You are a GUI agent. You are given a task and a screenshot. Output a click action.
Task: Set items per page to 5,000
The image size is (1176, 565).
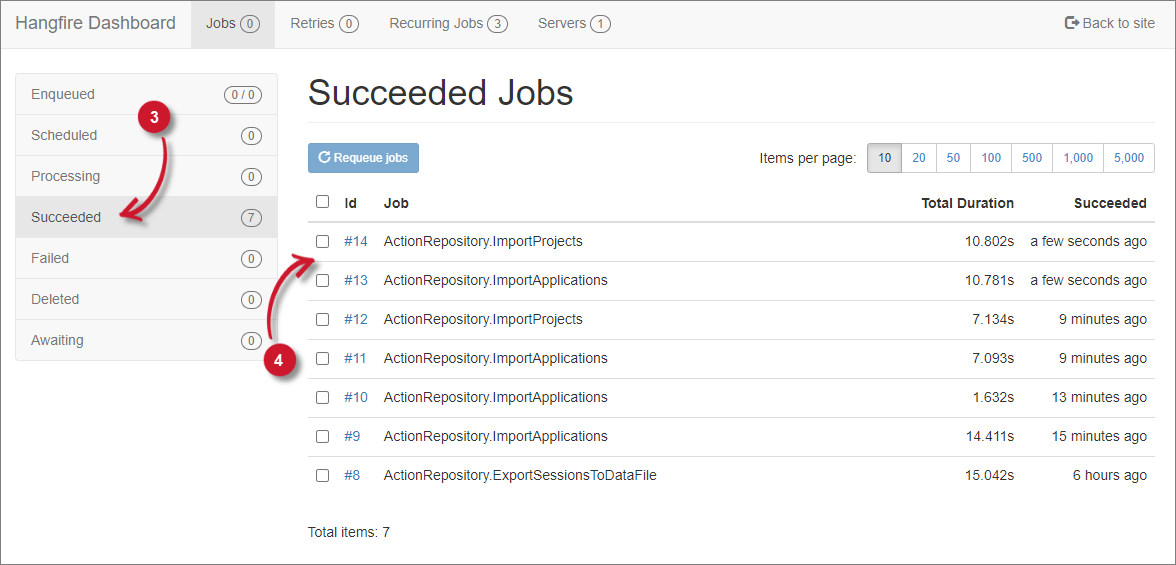point(1129,158)
